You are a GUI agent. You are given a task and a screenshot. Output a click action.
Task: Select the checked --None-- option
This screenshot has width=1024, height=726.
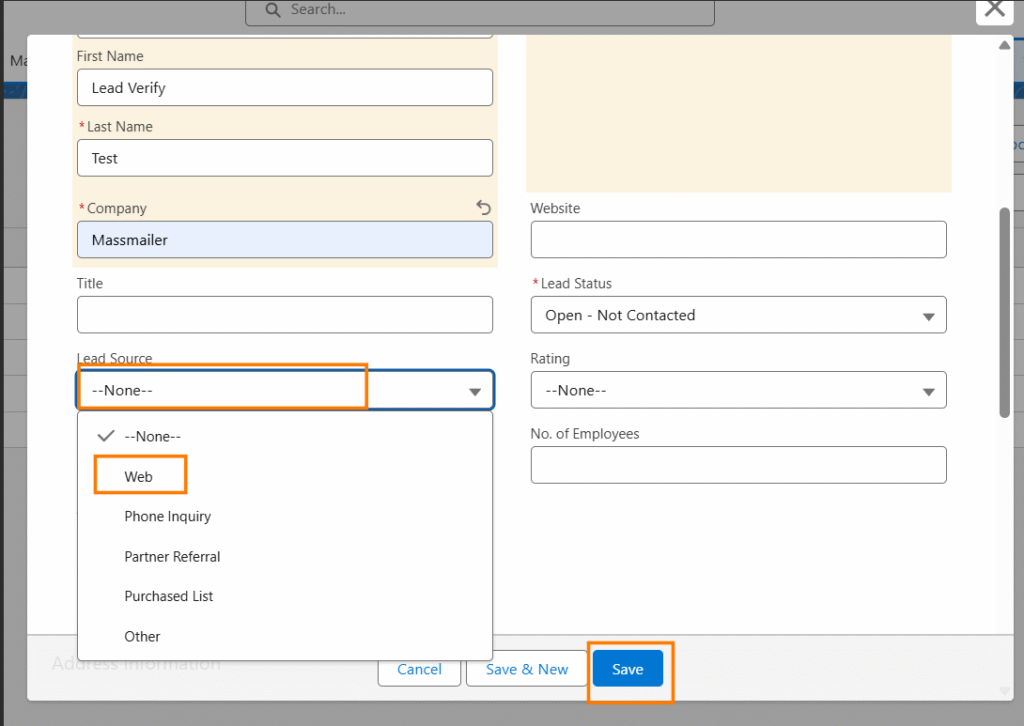[152, 437]
